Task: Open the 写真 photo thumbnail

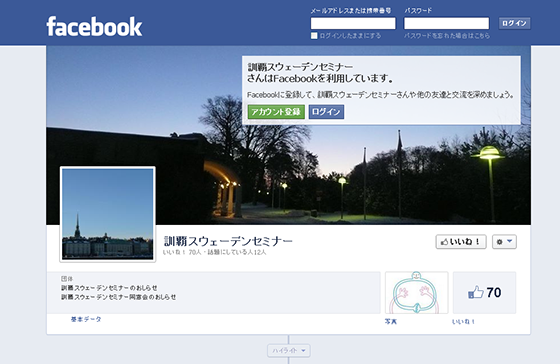Action: [x=416, y=293]
